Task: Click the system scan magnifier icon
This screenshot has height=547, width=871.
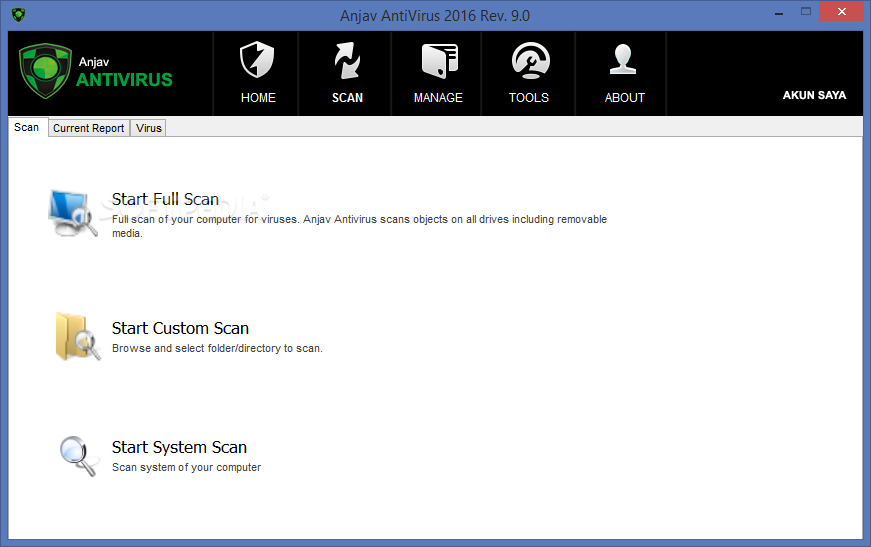Action: 78,456
